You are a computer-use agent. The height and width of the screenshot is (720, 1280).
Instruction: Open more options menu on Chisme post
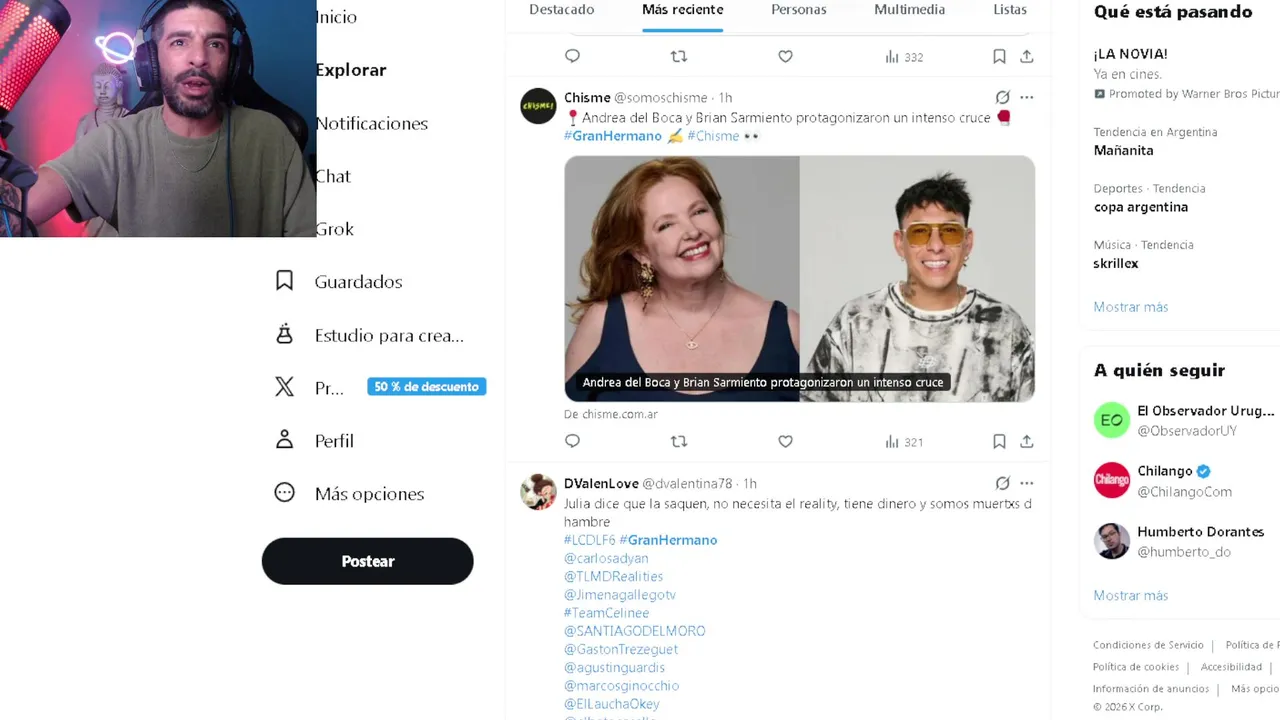coord(1026,97)
